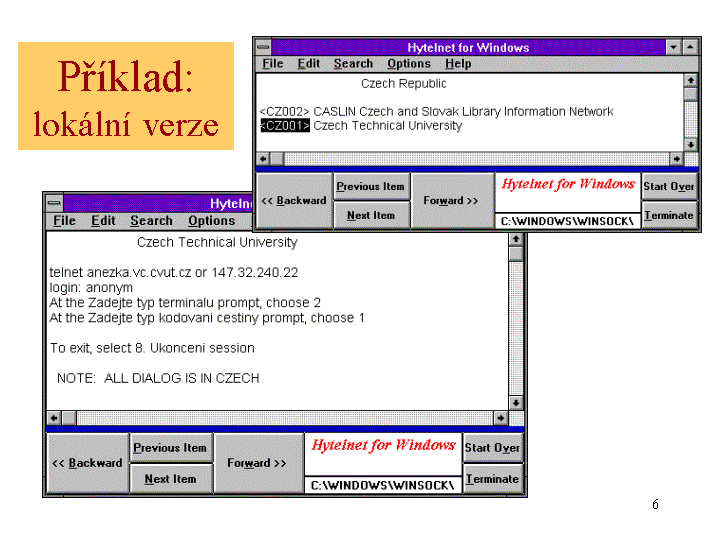
Task: Click Start Over in front Czech Republic window
Action: tap(669, 186)
